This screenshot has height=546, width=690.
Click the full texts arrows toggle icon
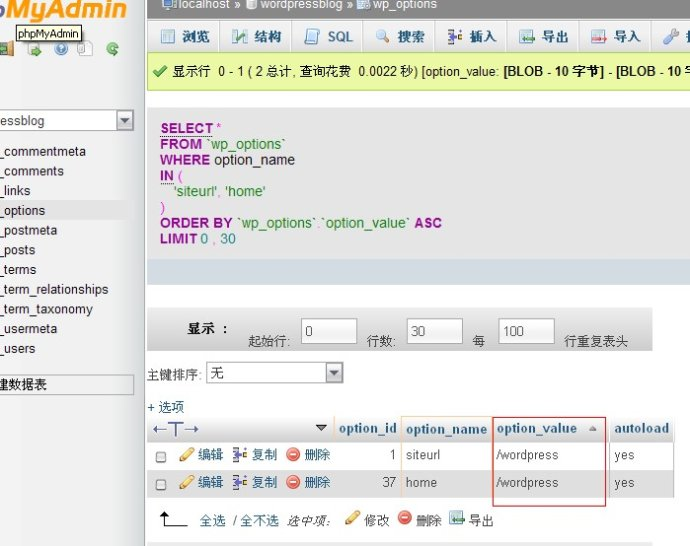pyautogui.click(x=176, y=429)
